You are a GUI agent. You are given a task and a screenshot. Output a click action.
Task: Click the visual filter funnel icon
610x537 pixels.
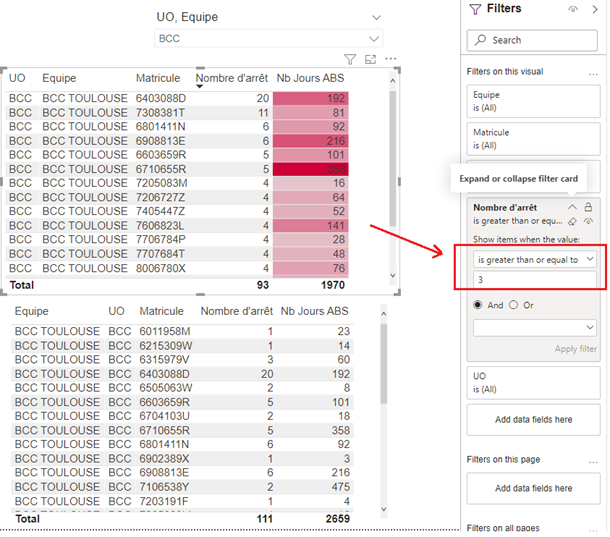(x=350, y=59)
